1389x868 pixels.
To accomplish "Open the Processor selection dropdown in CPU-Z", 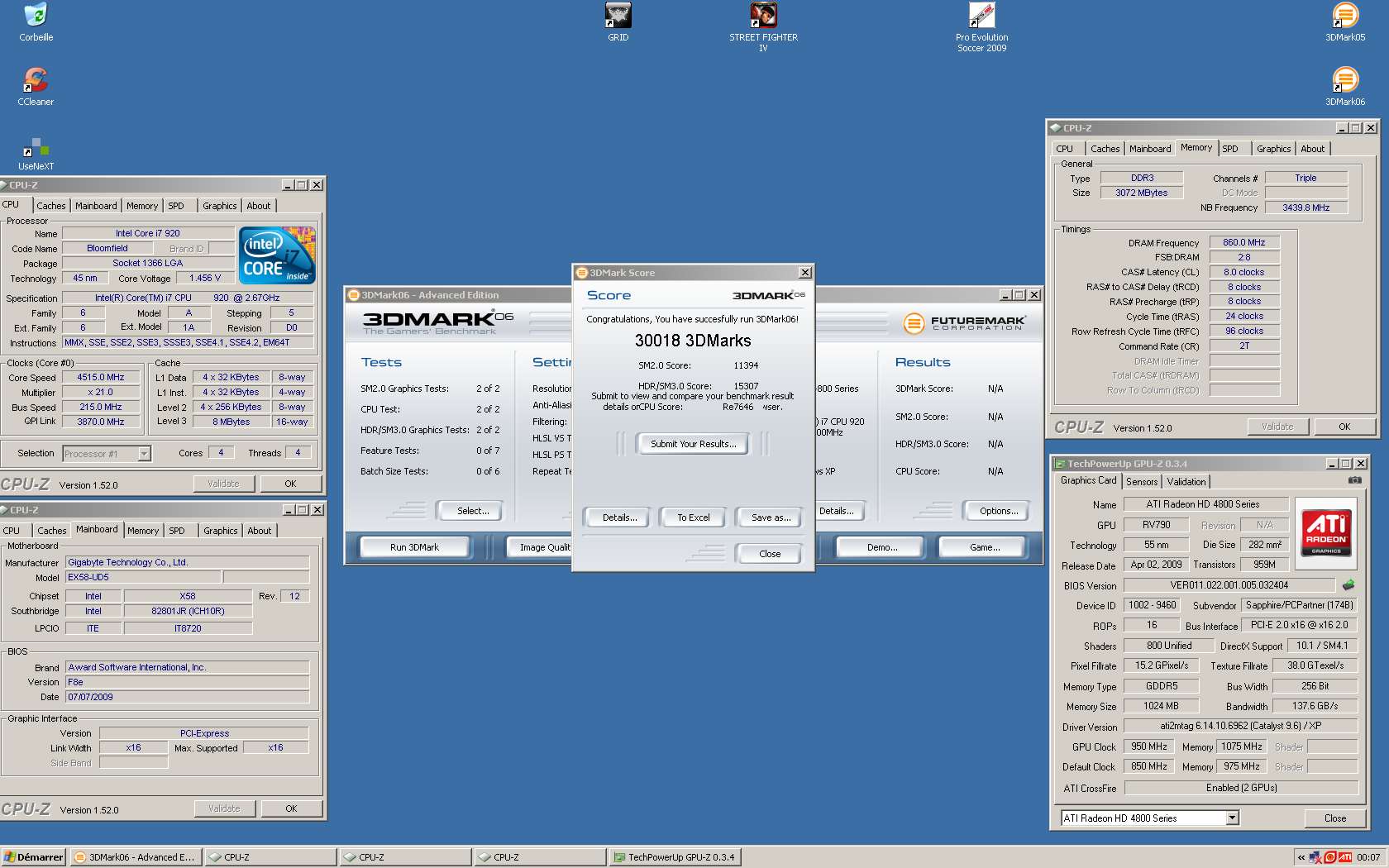I will [145, 453].
